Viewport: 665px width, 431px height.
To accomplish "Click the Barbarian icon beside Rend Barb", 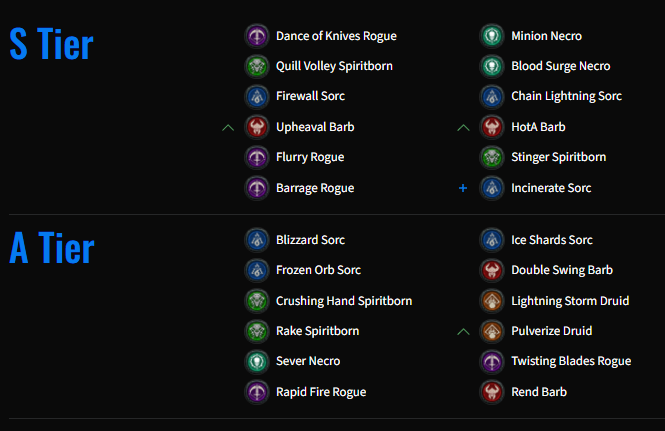I will 492,392.
